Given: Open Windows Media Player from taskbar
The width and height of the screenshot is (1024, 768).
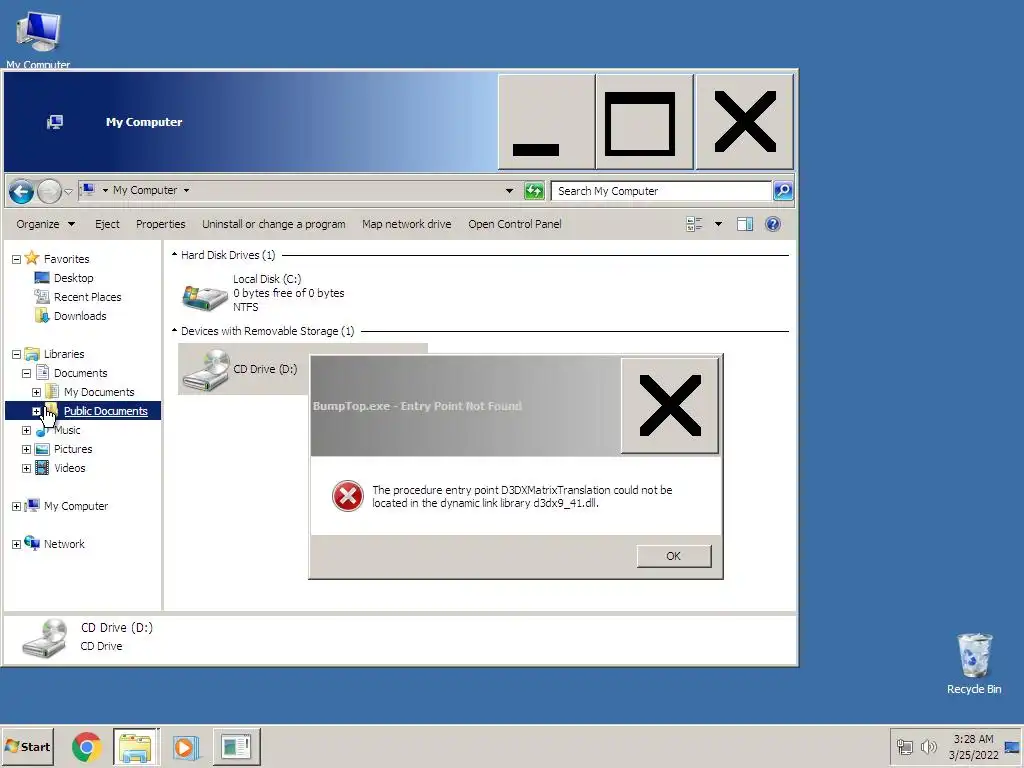Looking at the screenshot, I should click(x=185, y=746).
